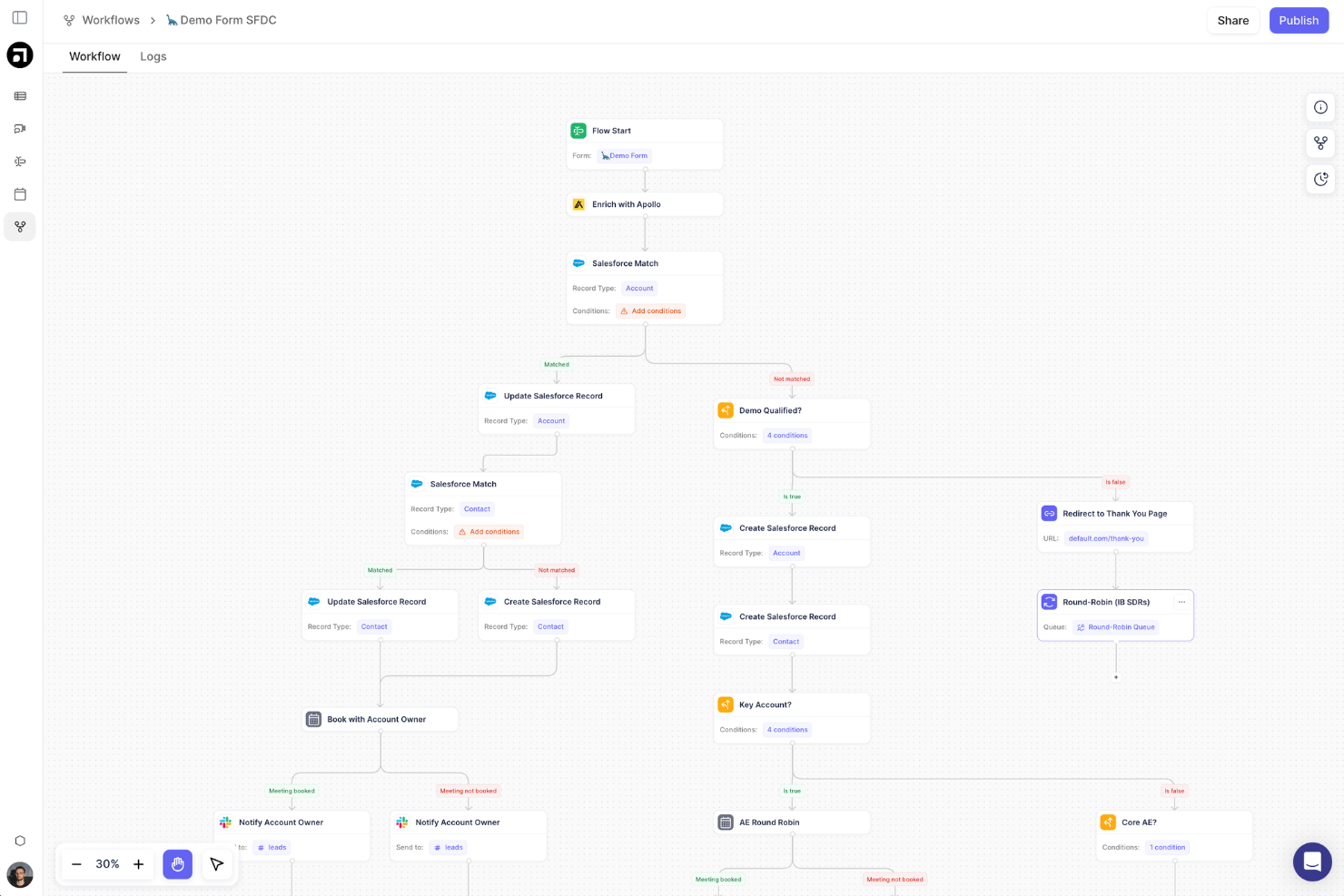Open the calendar section from the sidebar
The image size is (1344, 896).
tap(20, 194)
